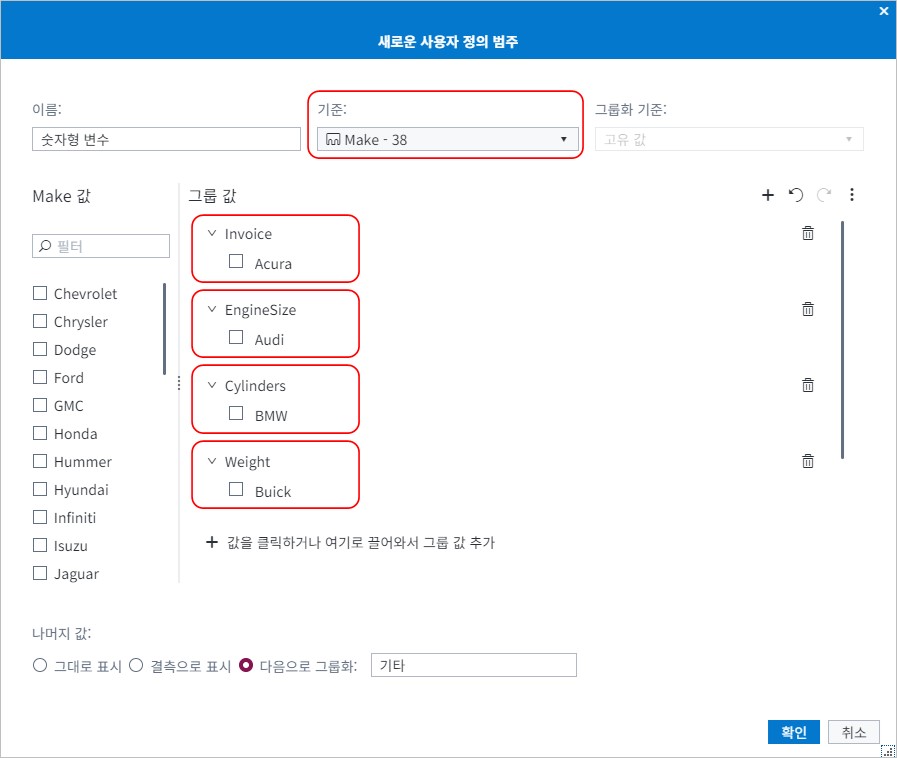Viewport: 897px width, 758px height.
Task: Click the plus icon to add group
Action: (x=768, y=195)
